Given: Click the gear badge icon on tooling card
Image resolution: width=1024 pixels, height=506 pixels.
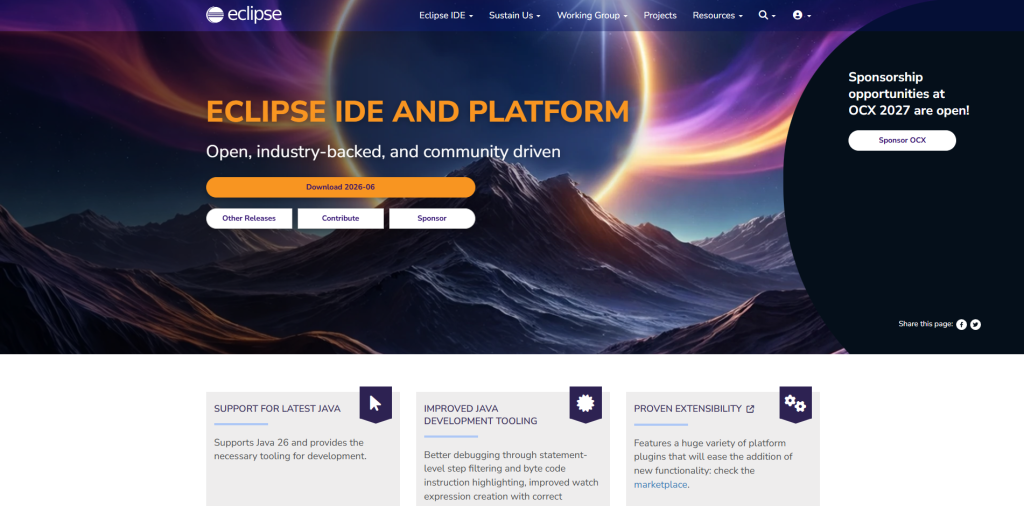Looking at the screenshot, I should [x=585, y=403].
